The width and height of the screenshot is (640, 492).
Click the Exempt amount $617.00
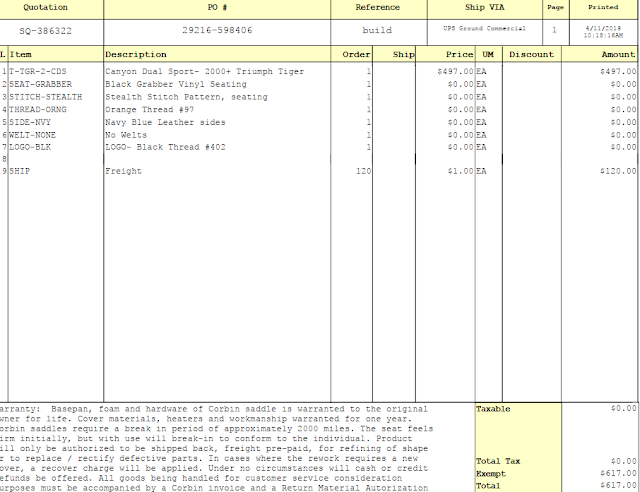pyautogui.click(x=618, y=473)
